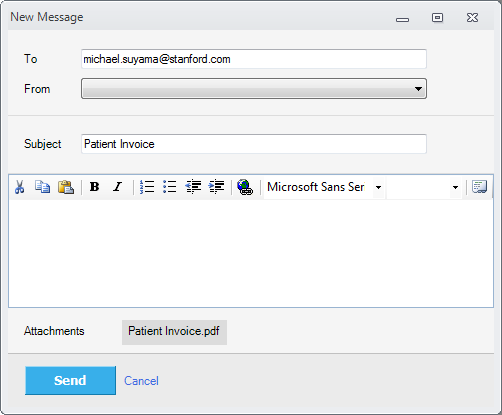Click the To email address field
Screen dimensions: 502x415
[x=254, y=59]
